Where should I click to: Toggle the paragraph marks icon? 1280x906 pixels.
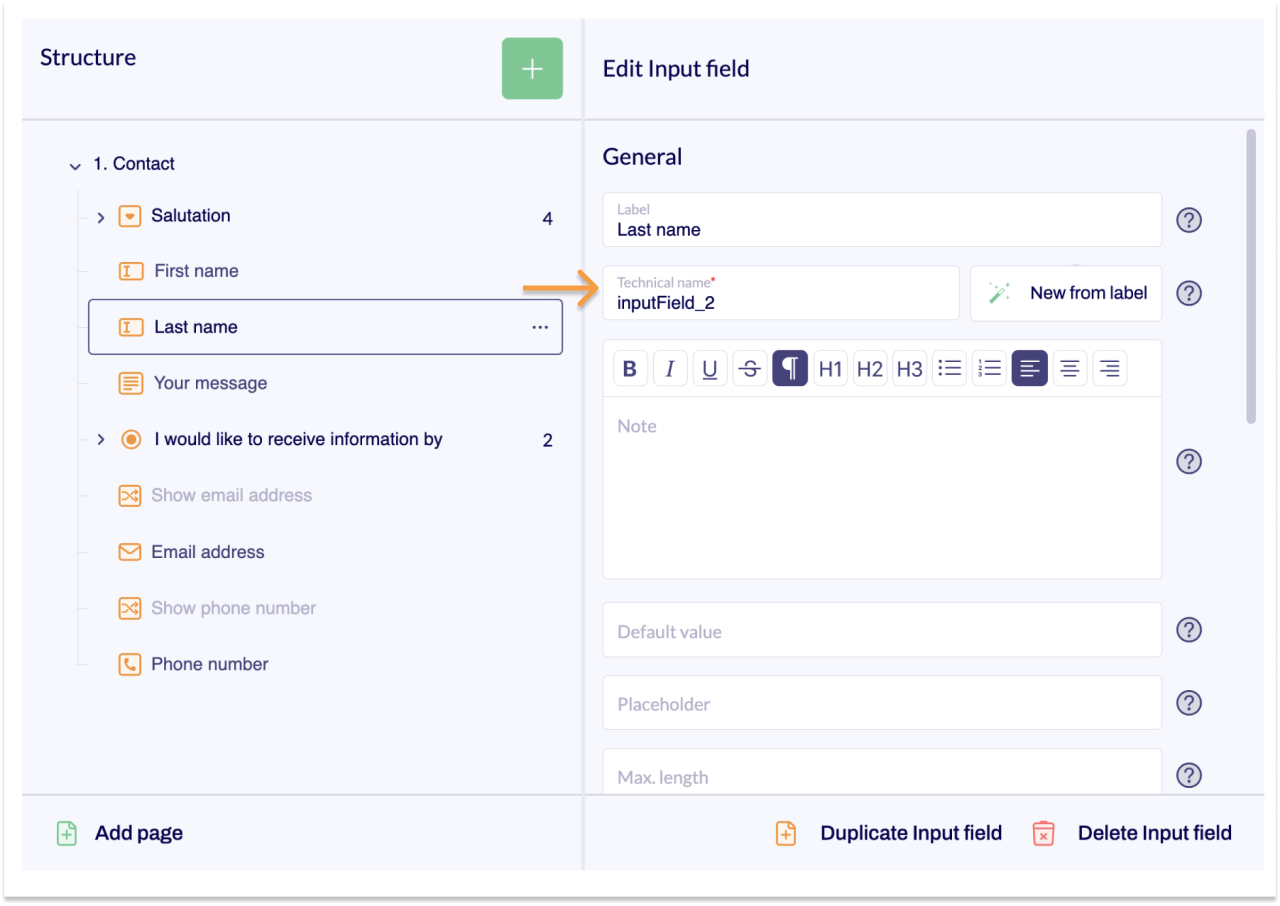click(x=789, y=368)
